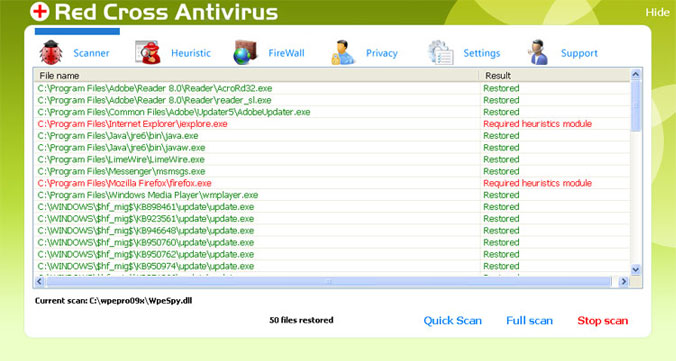Click firefox.exe's Required heuristics module result
The image size is (676, 361).
point(537,183)
